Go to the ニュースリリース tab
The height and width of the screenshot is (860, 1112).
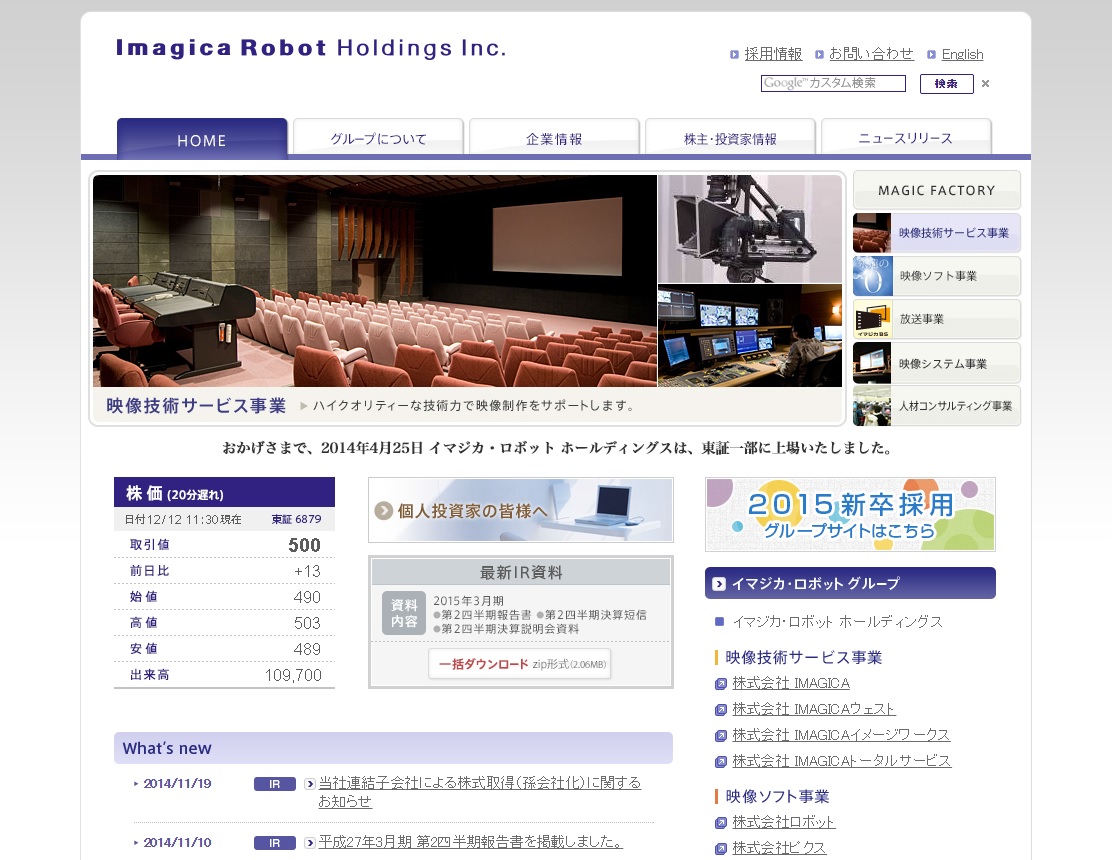tap(906, 139)
